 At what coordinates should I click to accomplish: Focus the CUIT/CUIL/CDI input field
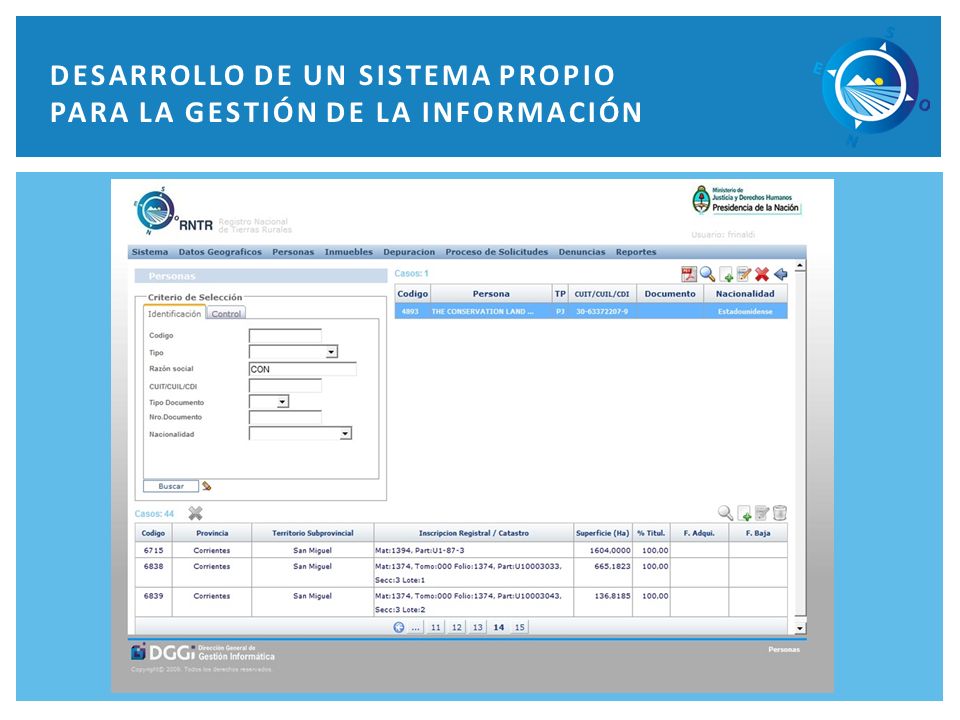coord(285,386)
